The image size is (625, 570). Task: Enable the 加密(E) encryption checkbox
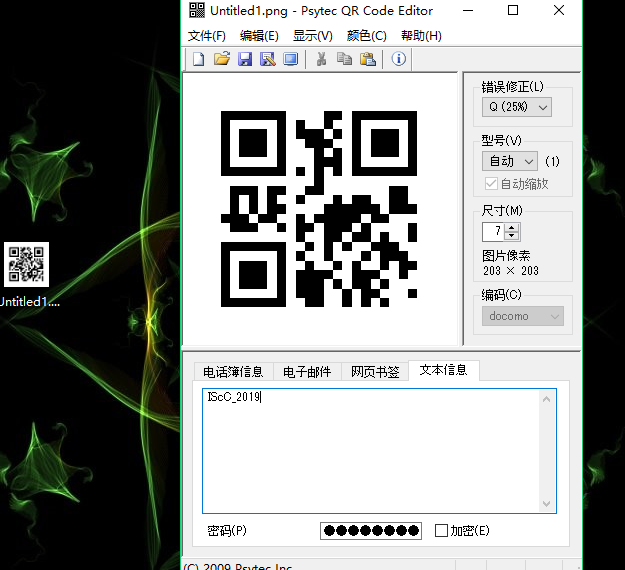(x=441, y=531)
